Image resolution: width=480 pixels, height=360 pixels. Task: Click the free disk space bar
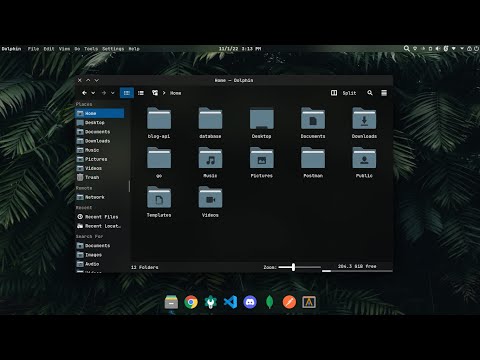pyautogui.click(x=357, y=271)
